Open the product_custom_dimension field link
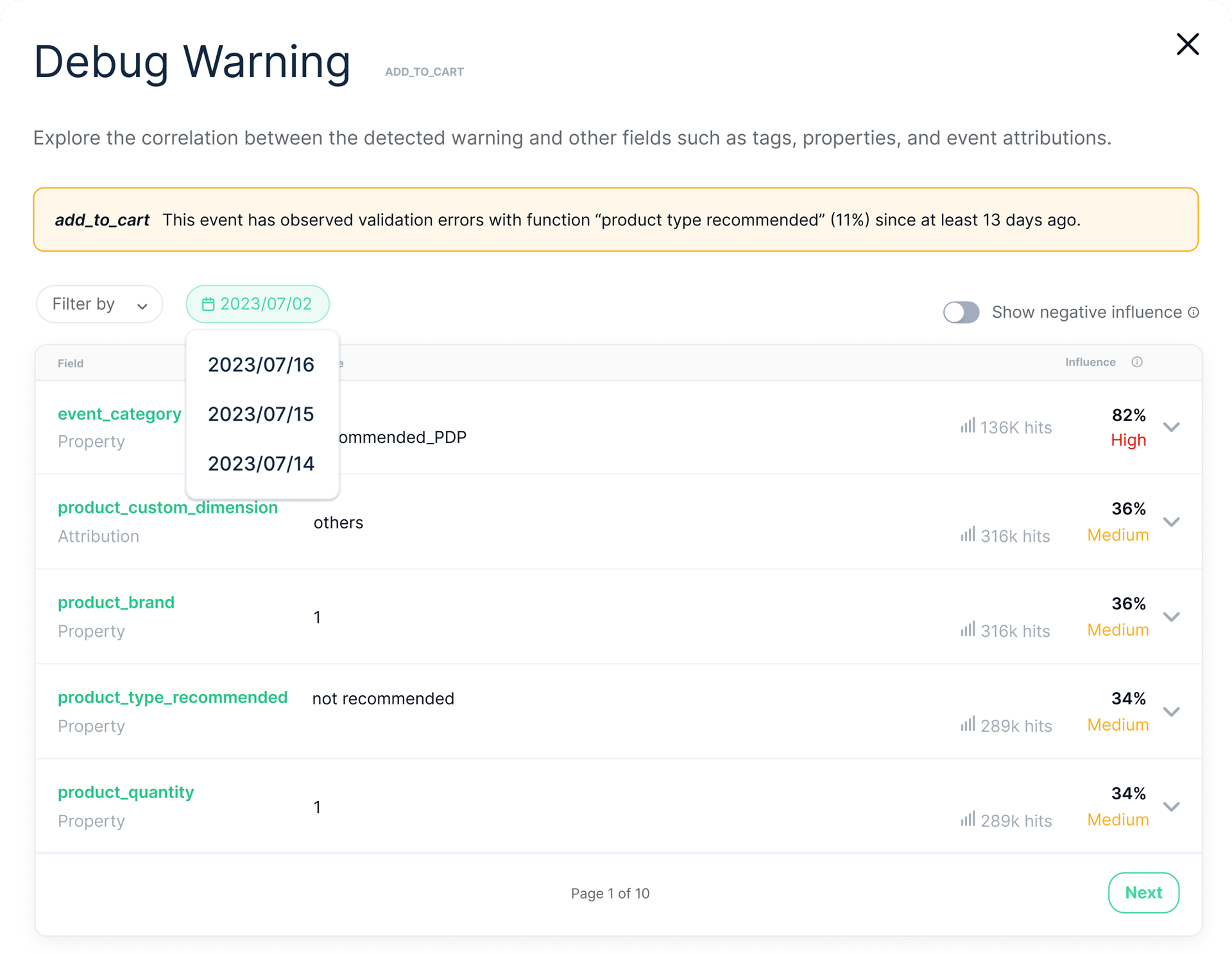Screen dimensions: 1232x954 click(x=168, y=508)
